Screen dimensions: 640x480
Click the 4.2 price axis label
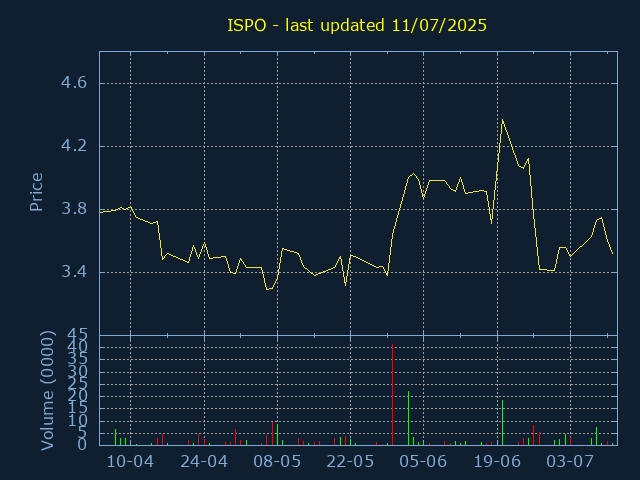click(x=74, y=146)
